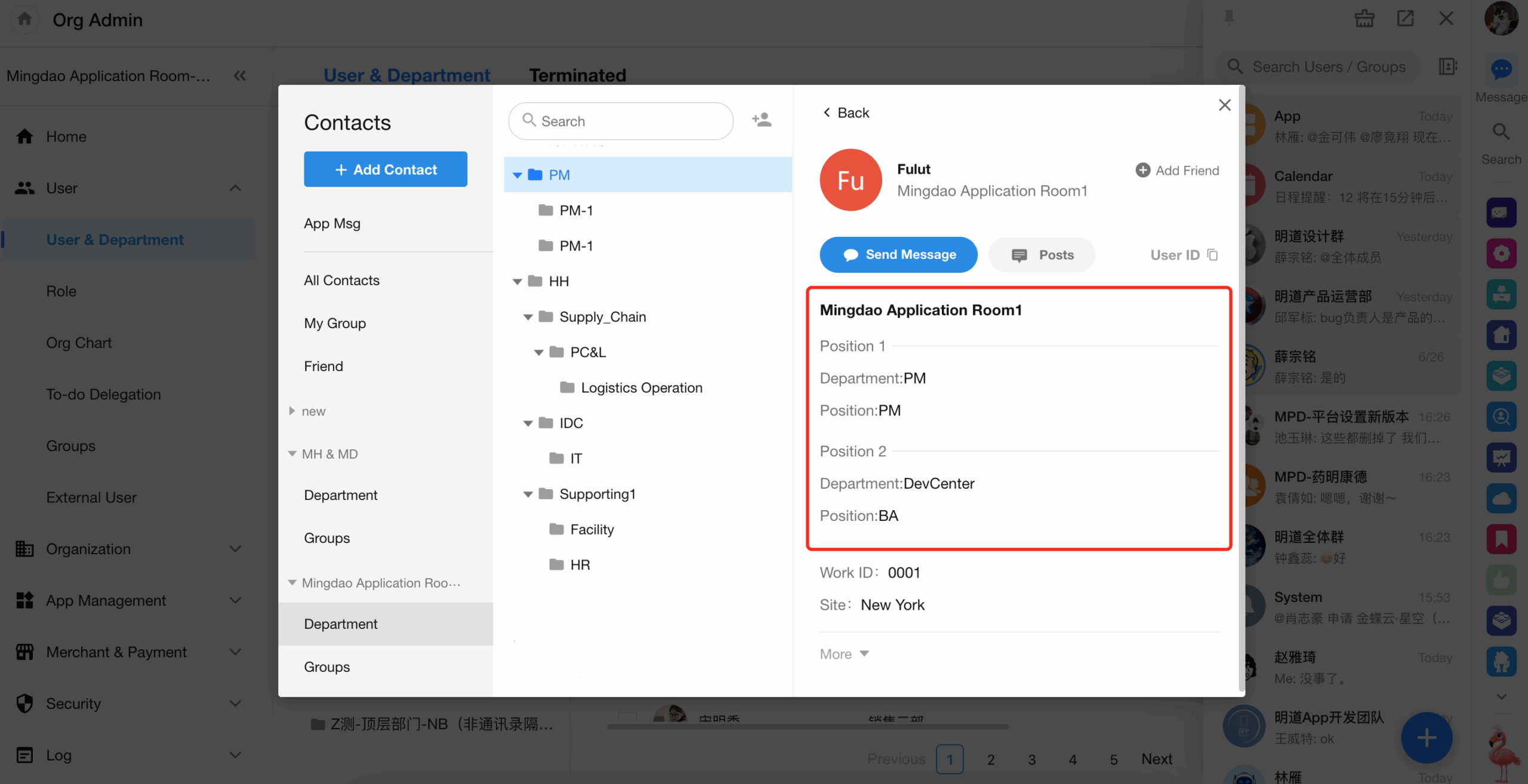Expand the 'new' contacts group

[291, 411]
